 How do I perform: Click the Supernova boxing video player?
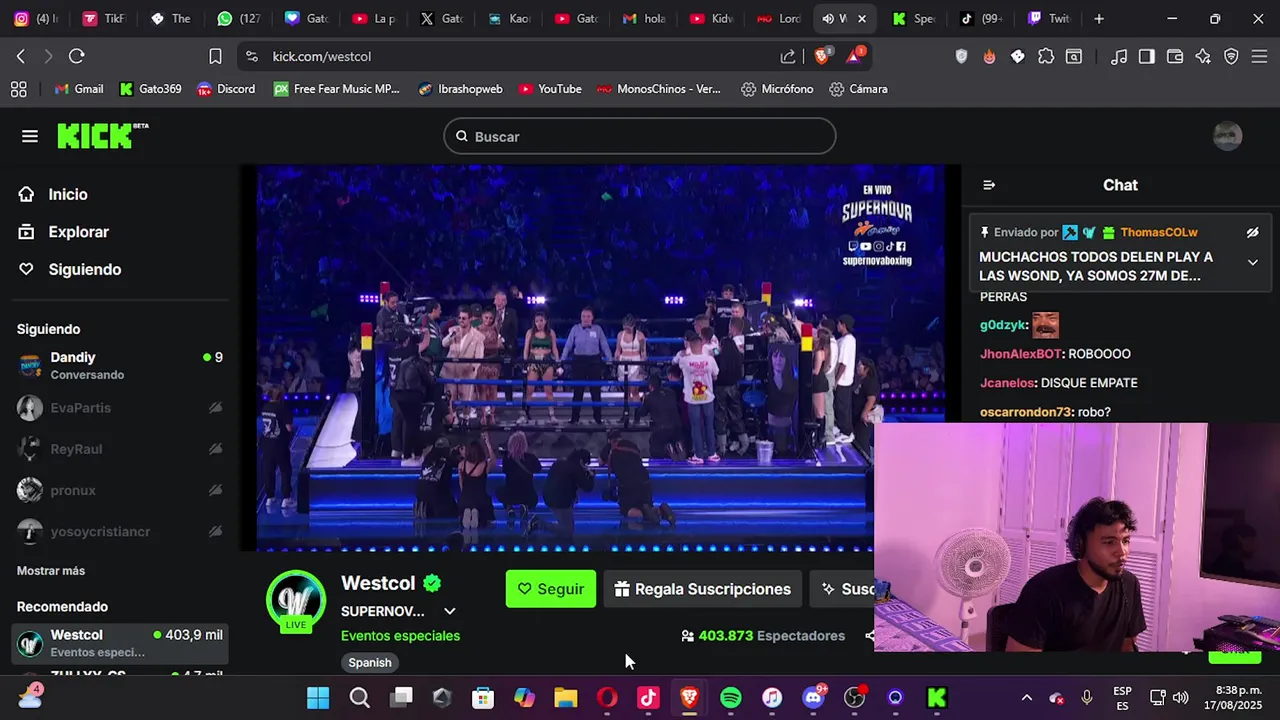600,358
